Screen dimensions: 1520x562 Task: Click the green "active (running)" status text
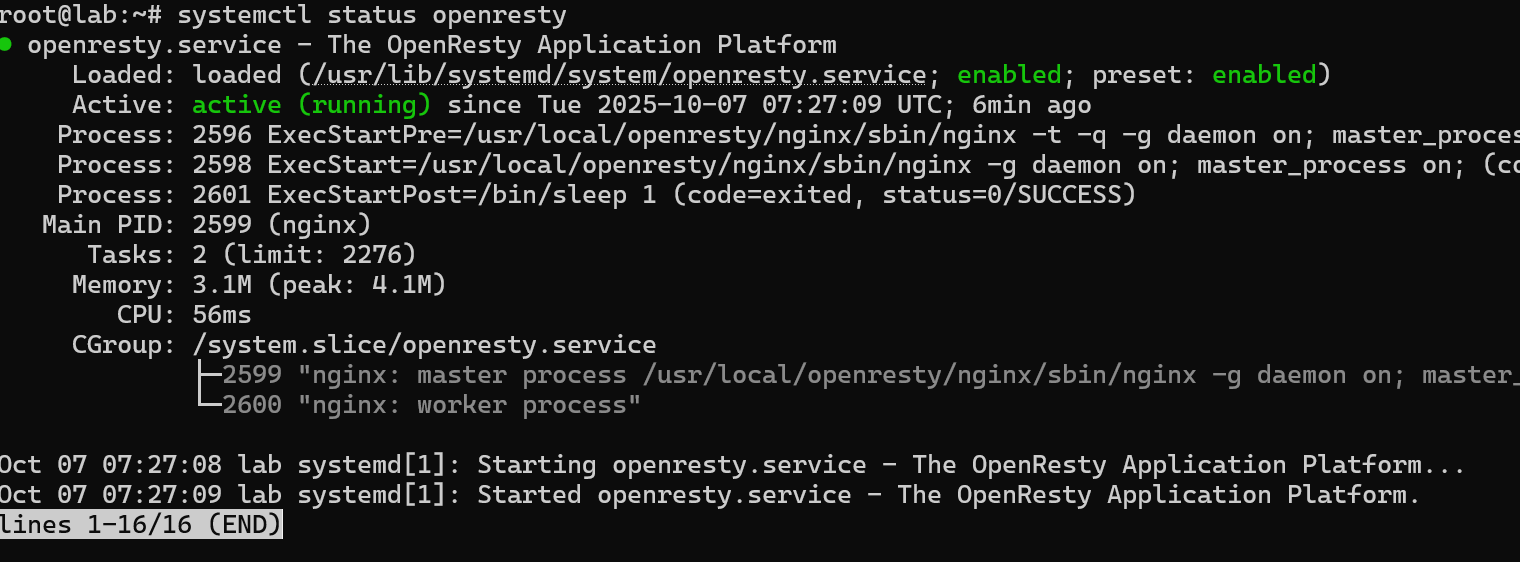pyautogui.click(x=311, y=105)
